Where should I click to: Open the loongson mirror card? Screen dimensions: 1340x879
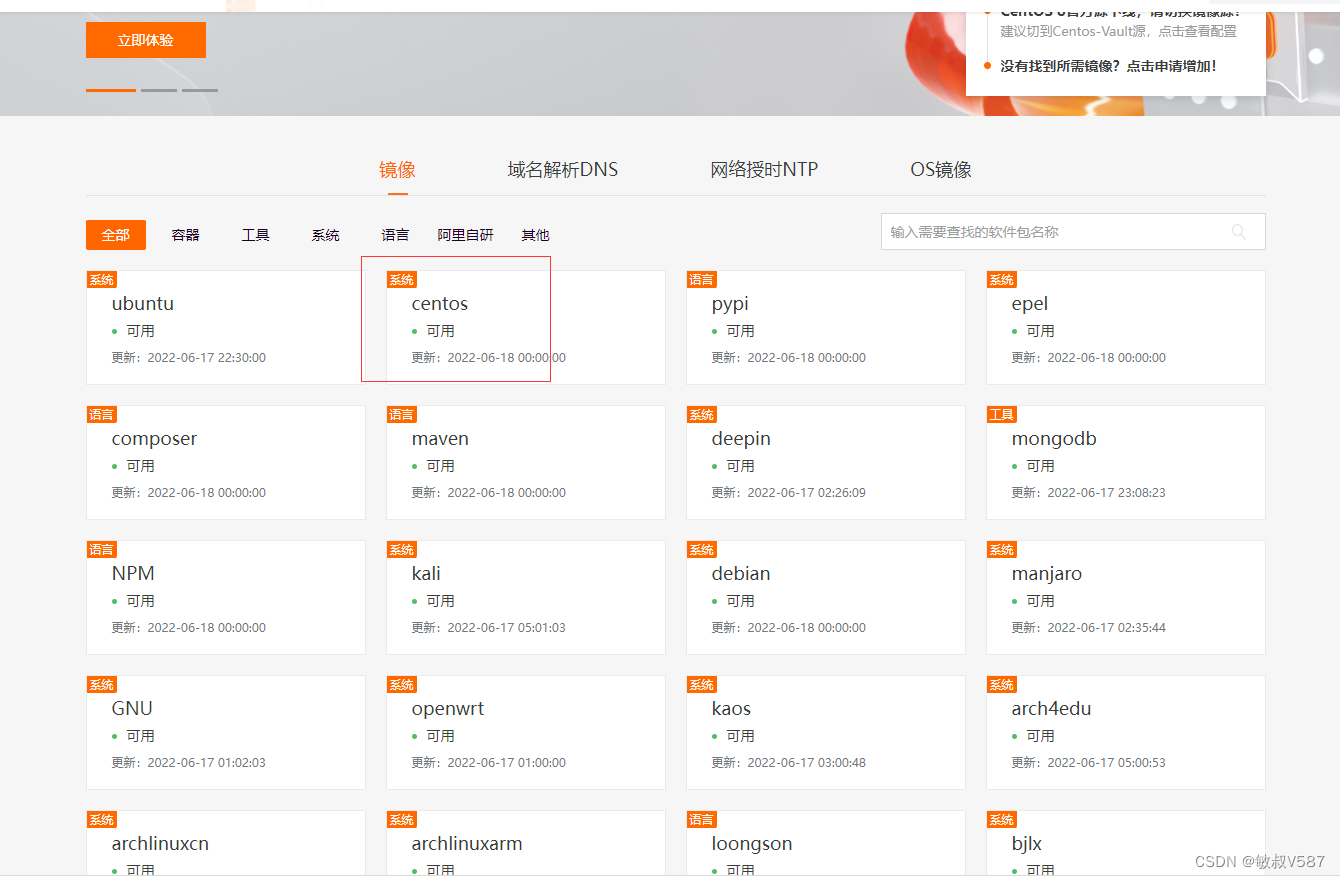[x=826, y=843]
